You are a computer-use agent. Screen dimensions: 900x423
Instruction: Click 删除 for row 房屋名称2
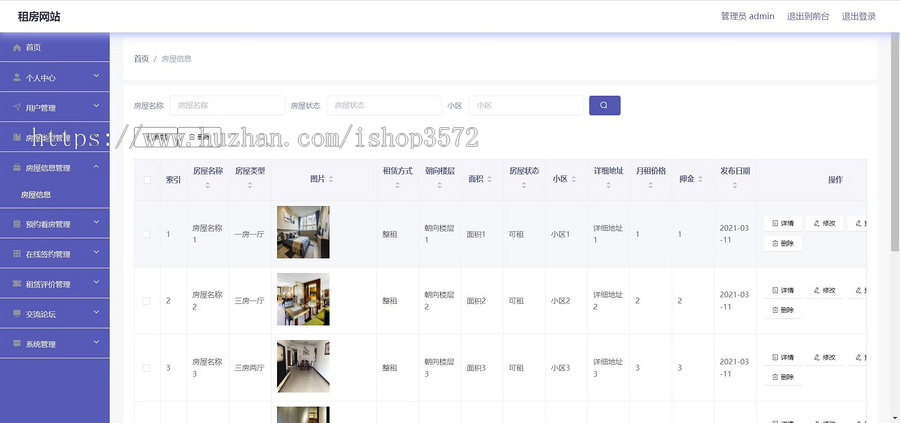[783, 310]
